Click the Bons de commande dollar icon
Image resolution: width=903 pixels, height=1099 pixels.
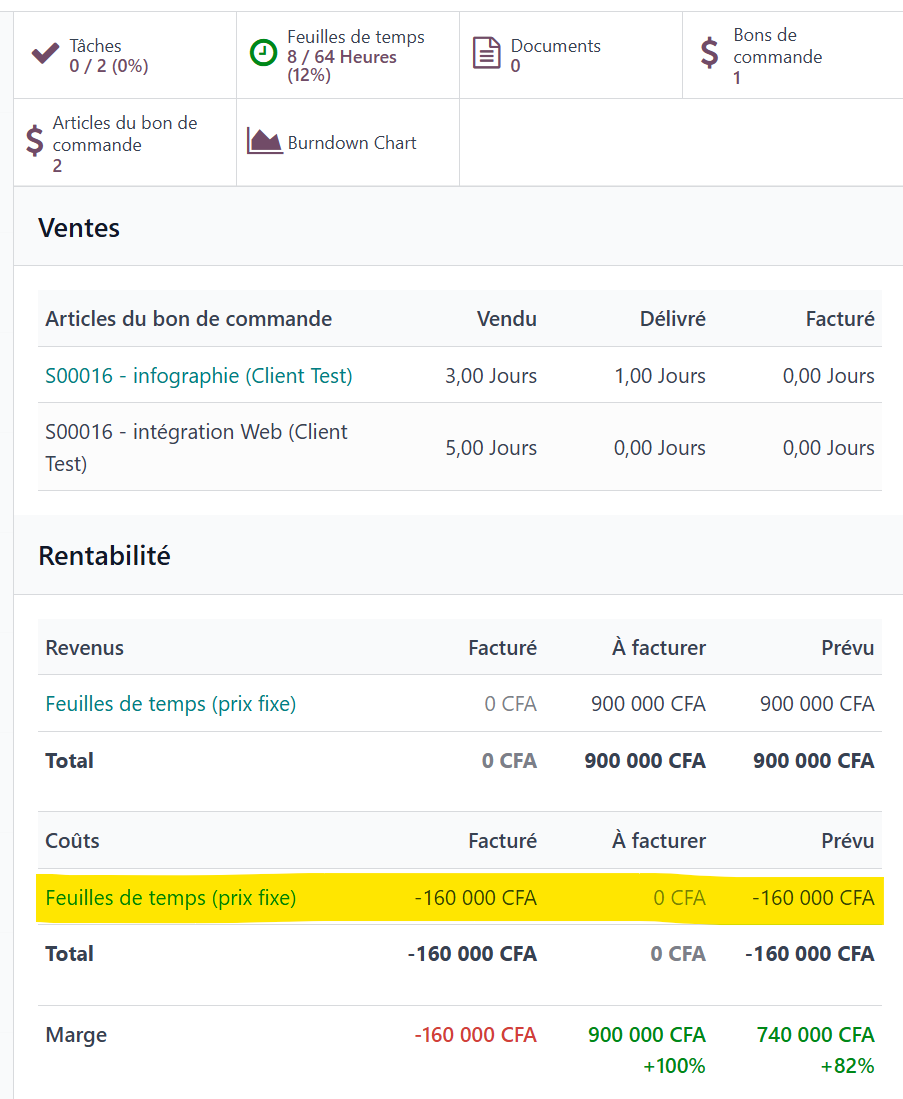(x=710, y=53)
